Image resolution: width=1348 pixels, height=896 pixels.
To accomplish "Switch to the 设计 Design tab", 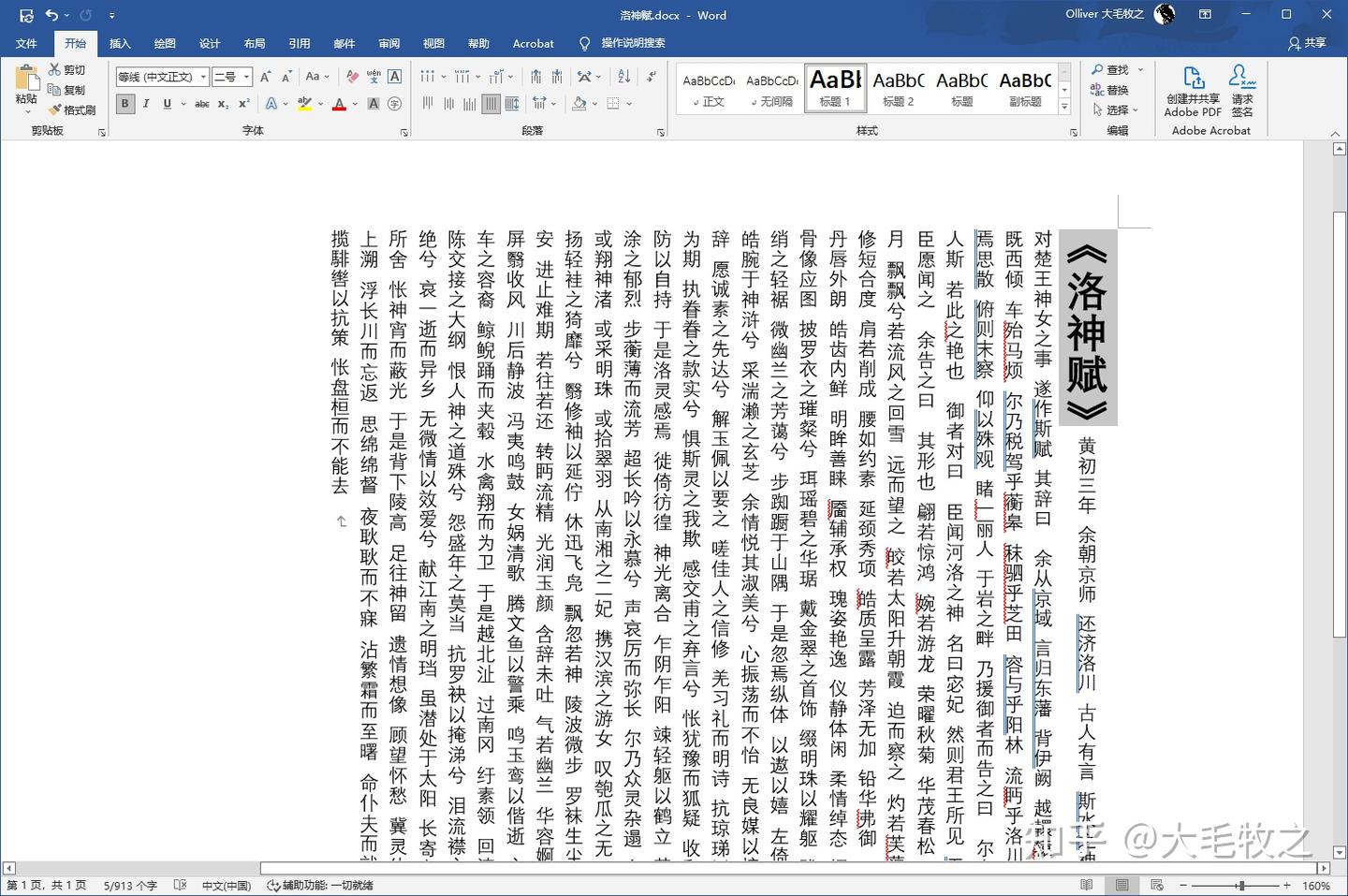I will pos(210,44).
